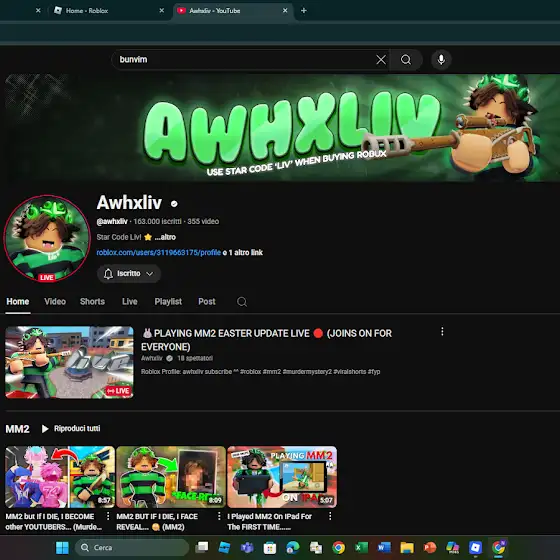This screenshot has height=560, width=560.
Task: Open the FACE REVEAL video thumbnail
Action: [171, 477]
